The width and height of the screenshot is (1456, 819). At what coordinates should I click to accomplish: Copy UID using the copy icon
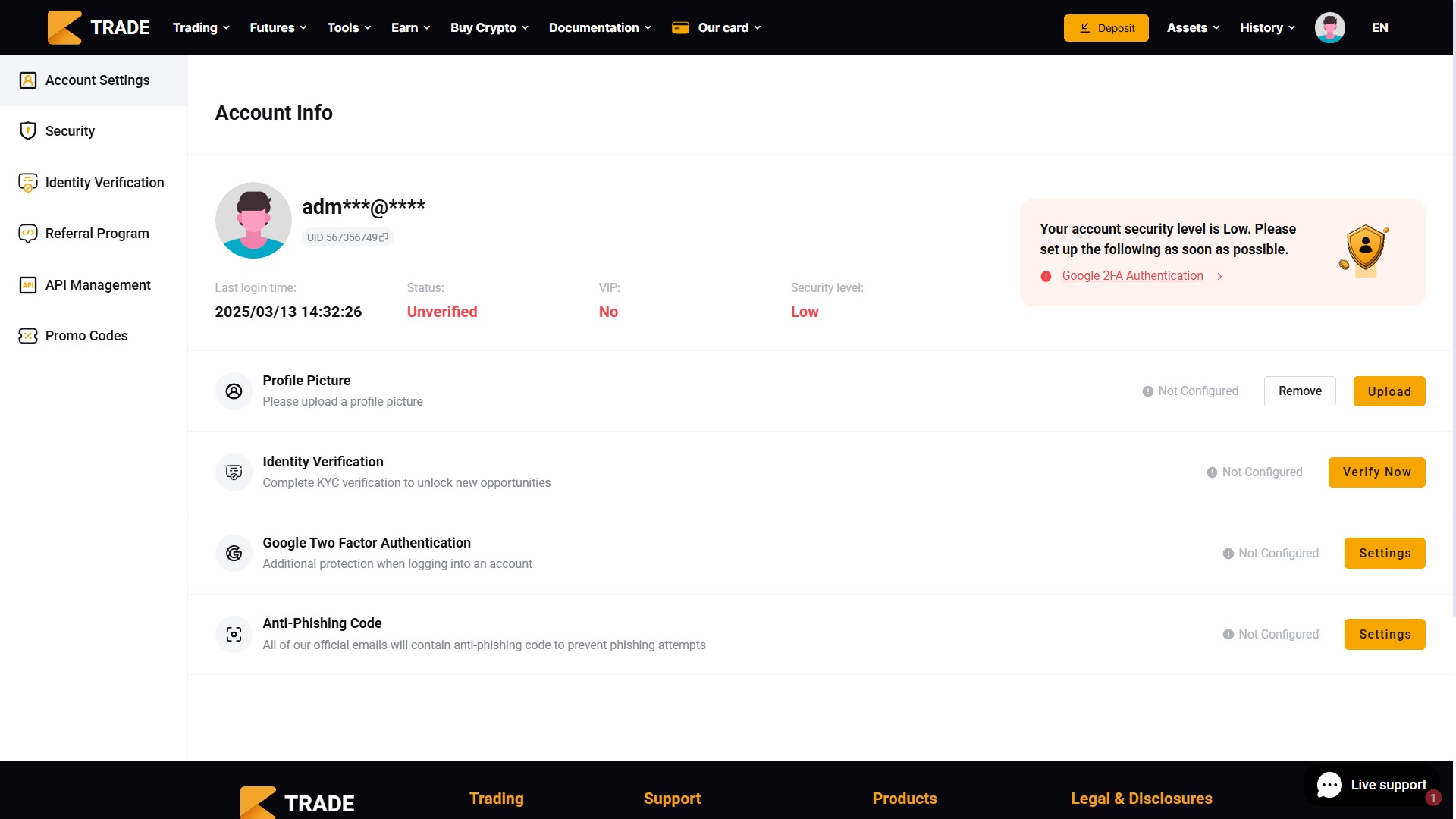[x=384, y=237]
